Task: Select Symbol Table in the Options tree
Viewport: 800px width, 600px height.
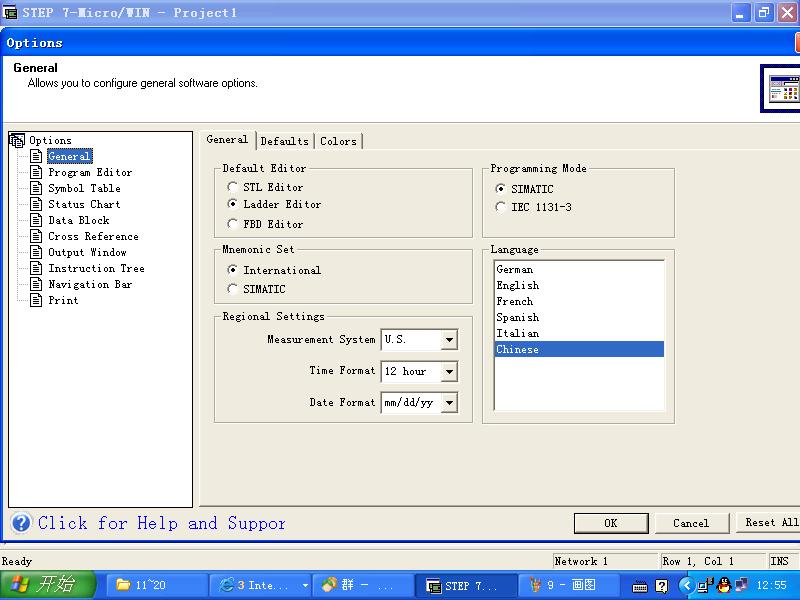Action: [85, 188]
